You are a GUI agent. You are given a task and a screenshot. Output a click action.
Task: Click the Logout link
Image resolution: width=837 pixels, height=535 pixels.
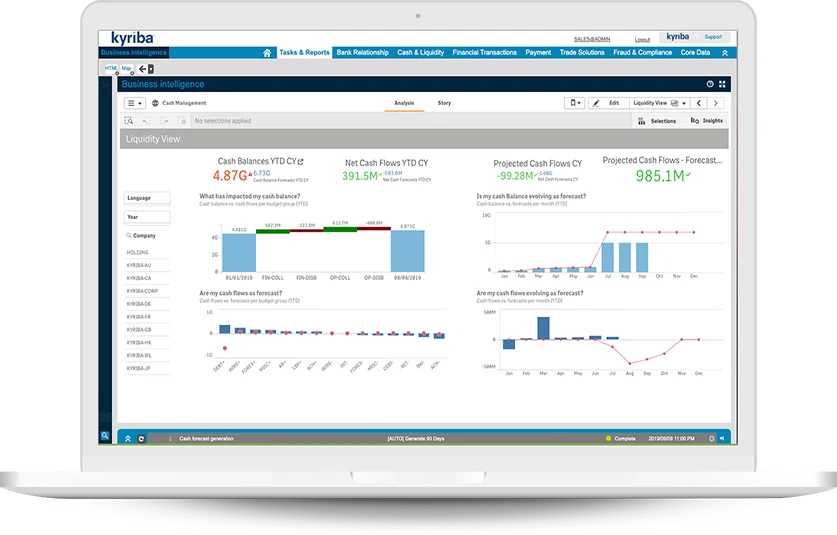[642, 40]
